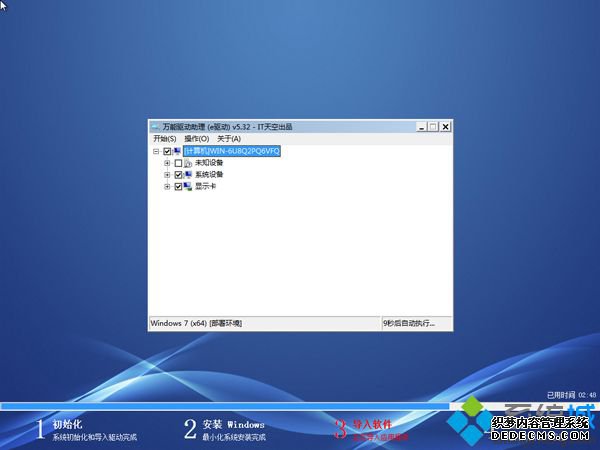
Task: Click the 系统设备 system device icon
Action: click(189, 175)
